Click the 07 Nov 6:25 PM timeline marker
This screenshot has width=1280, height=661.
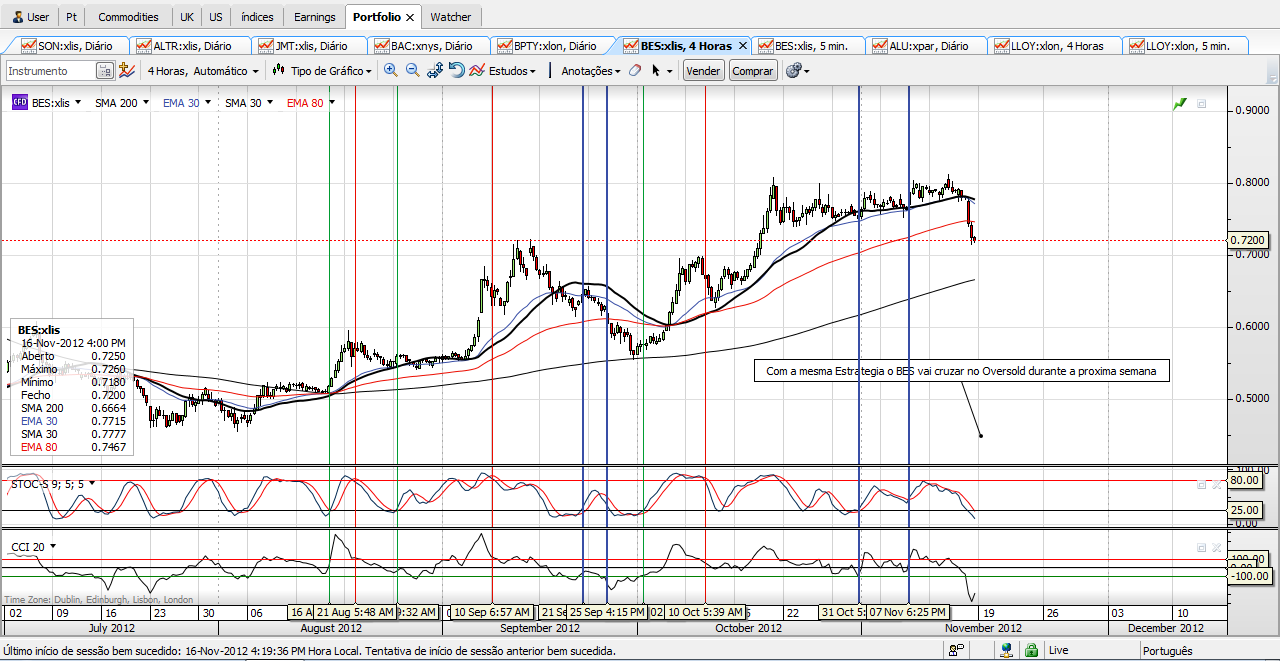pyautogui.click(x=908, y=612)
